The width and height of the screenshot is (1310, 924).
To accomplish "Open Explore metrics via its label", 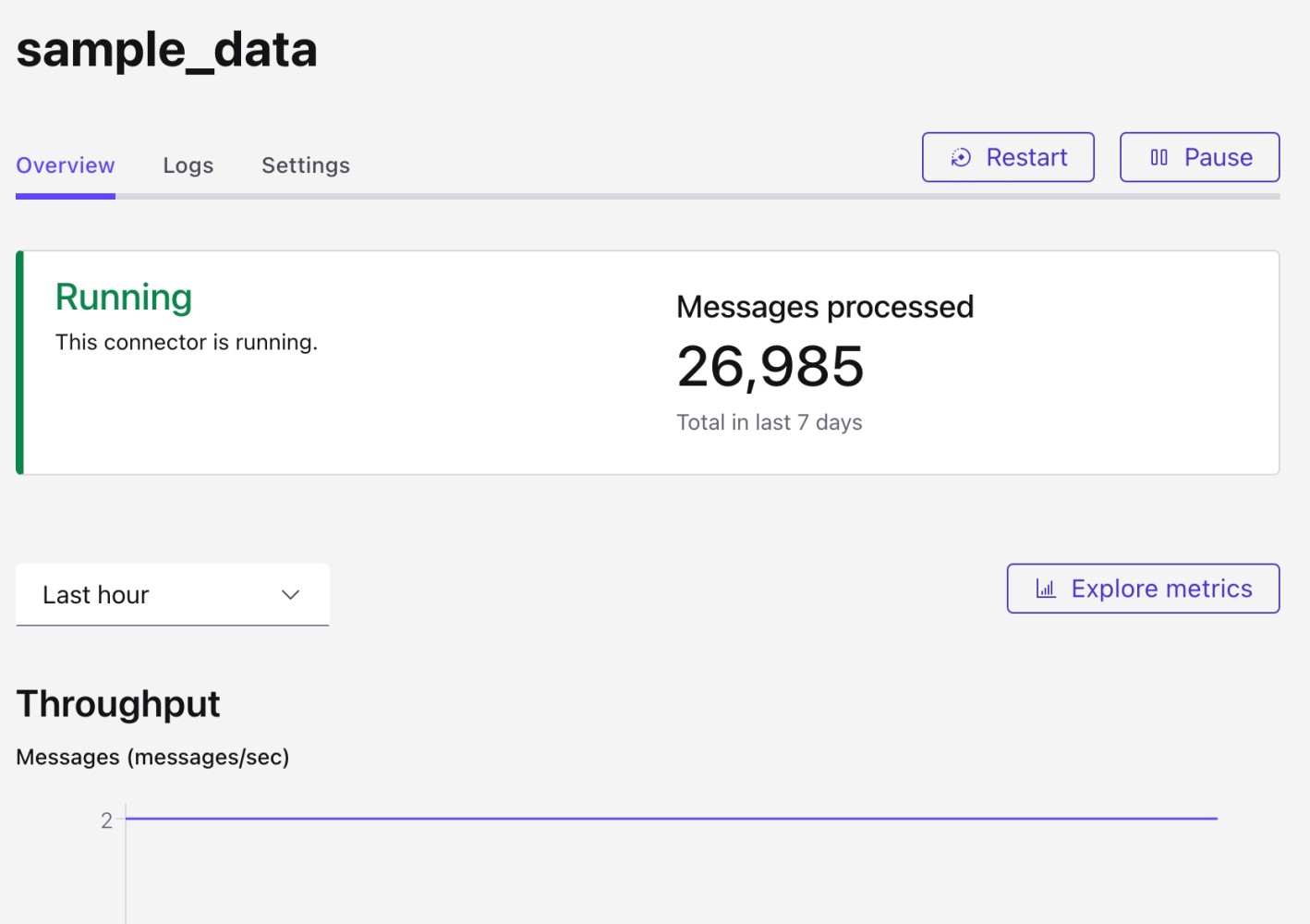I will 1161,589.
